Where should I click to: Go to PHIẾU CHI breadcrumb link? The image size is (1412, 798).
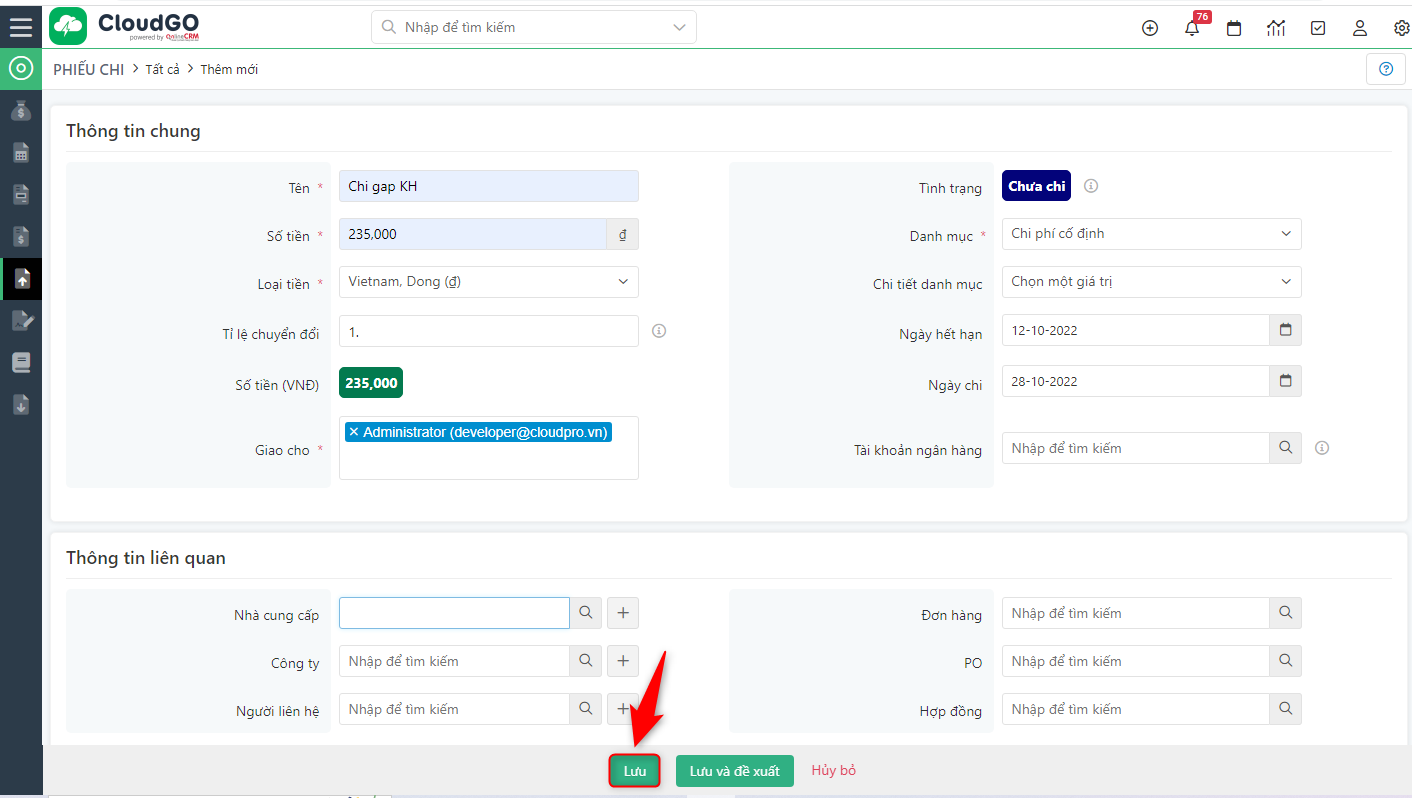point(88,69)
